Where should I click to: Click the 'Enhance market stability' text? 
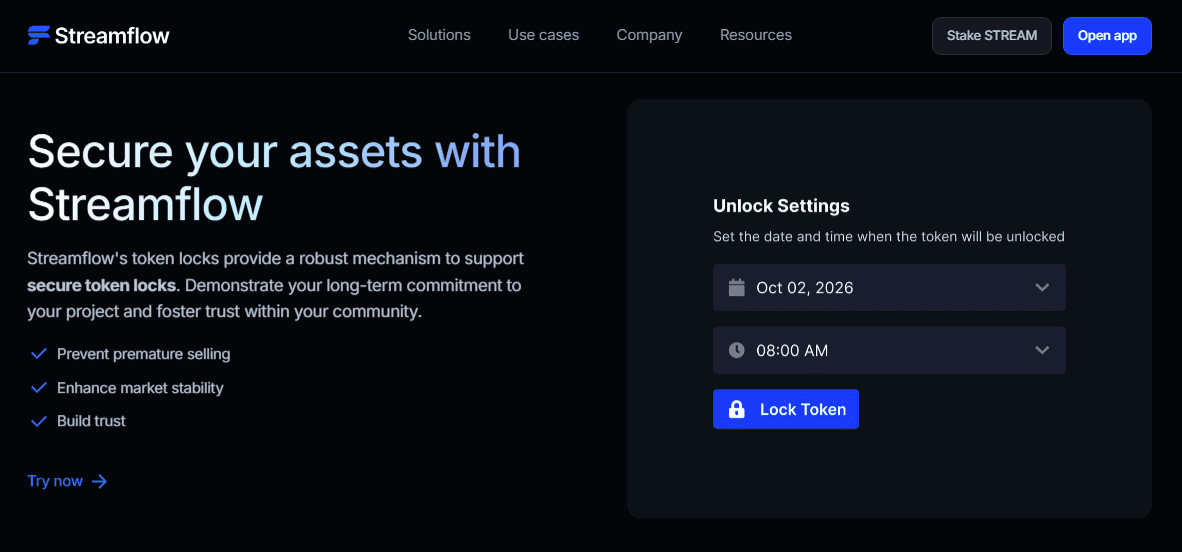point(140,388)
